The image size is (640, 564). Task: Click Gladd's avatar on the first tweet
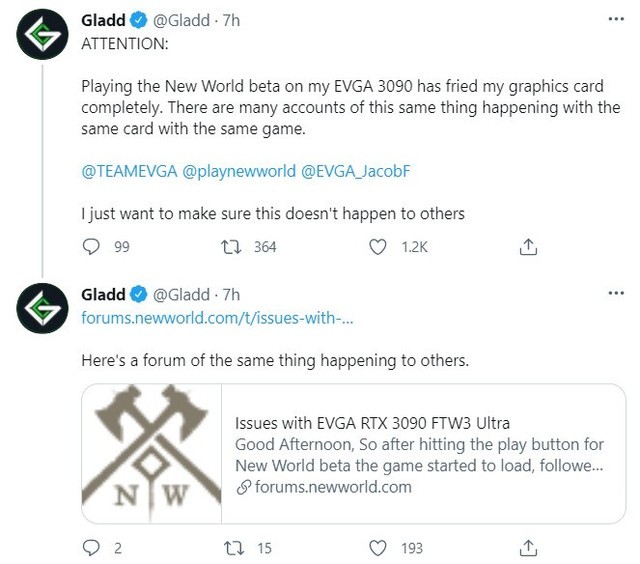(x=42, y=34)
